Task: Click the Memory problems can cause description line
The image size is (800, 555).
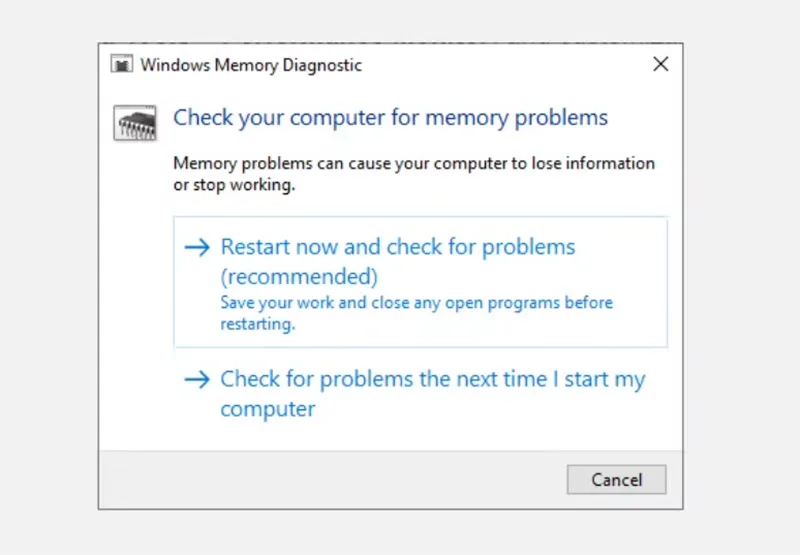Action: pyautogui.click(x=414, y=164)
